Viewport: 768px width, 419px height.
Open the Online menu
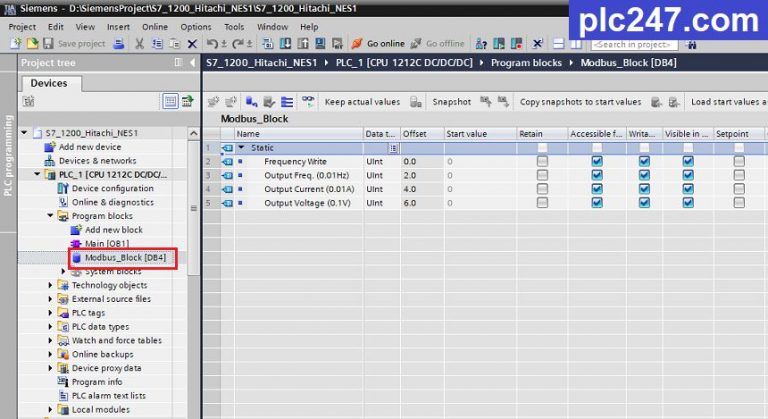[x=155, y=27]
